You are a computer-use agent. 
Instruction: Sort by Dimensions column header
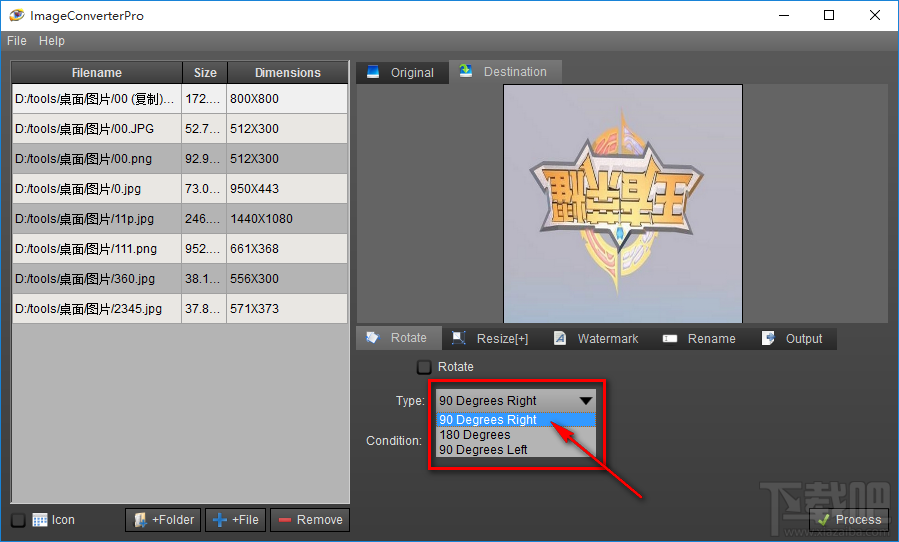288,73
